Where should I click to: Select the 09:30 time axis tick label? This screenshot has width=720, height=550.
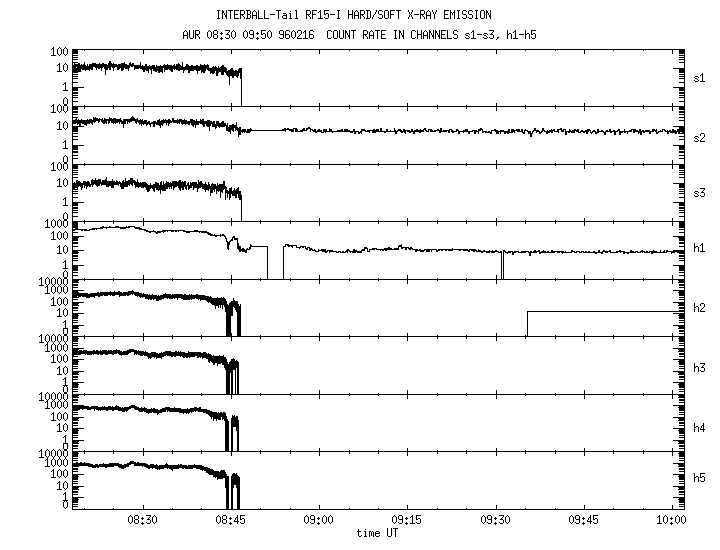coord(495,521)
